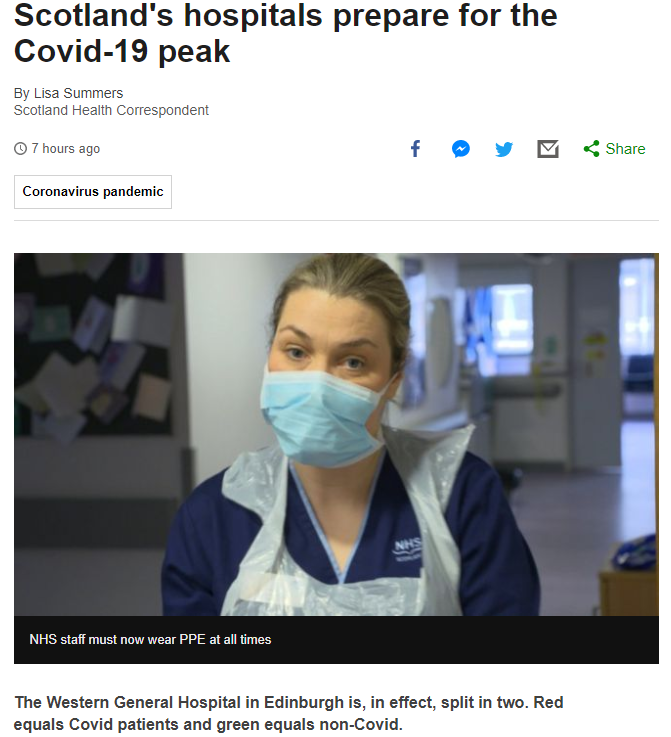Screen dimensions: 671x737
Task: Open the Coronavirus pandemic topic tag
Action: (93, 192)
